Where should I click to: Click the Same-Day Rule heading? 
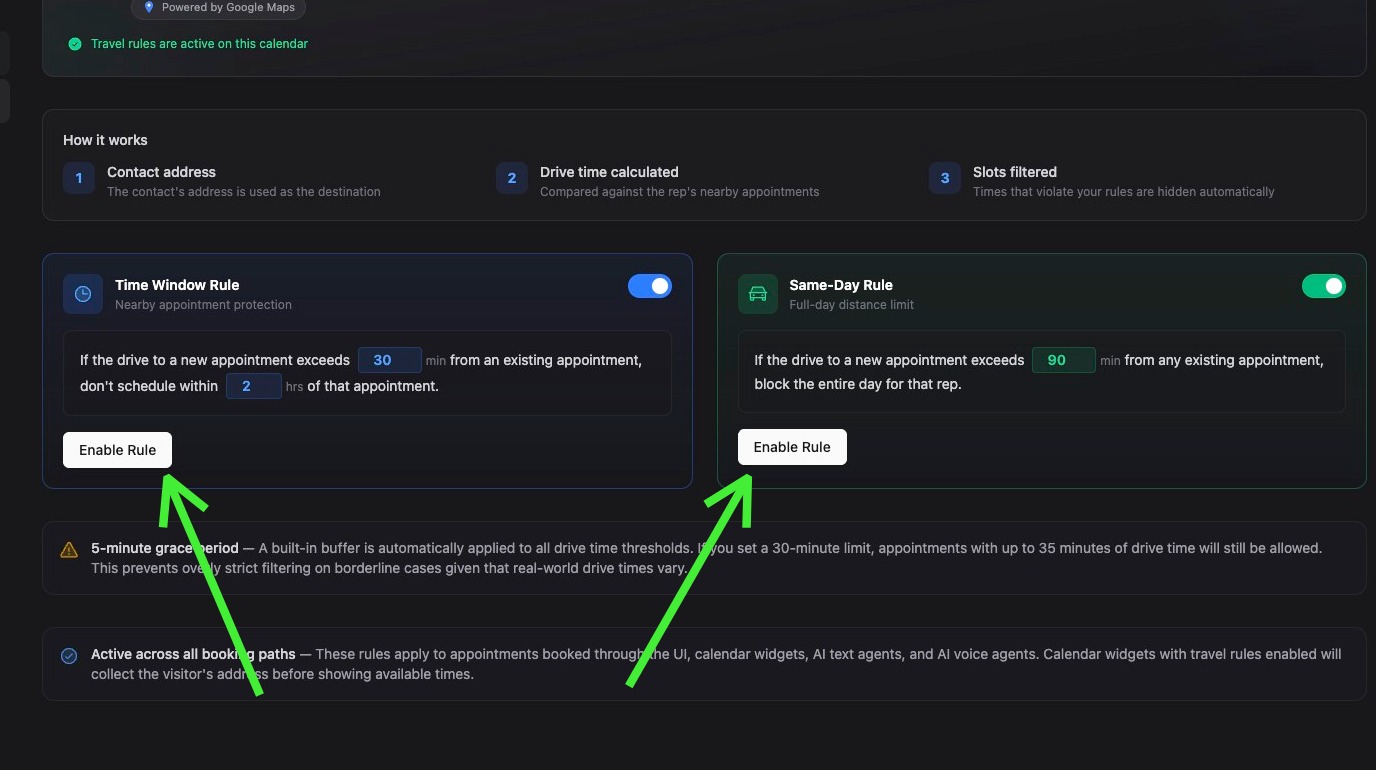[841, 285]
